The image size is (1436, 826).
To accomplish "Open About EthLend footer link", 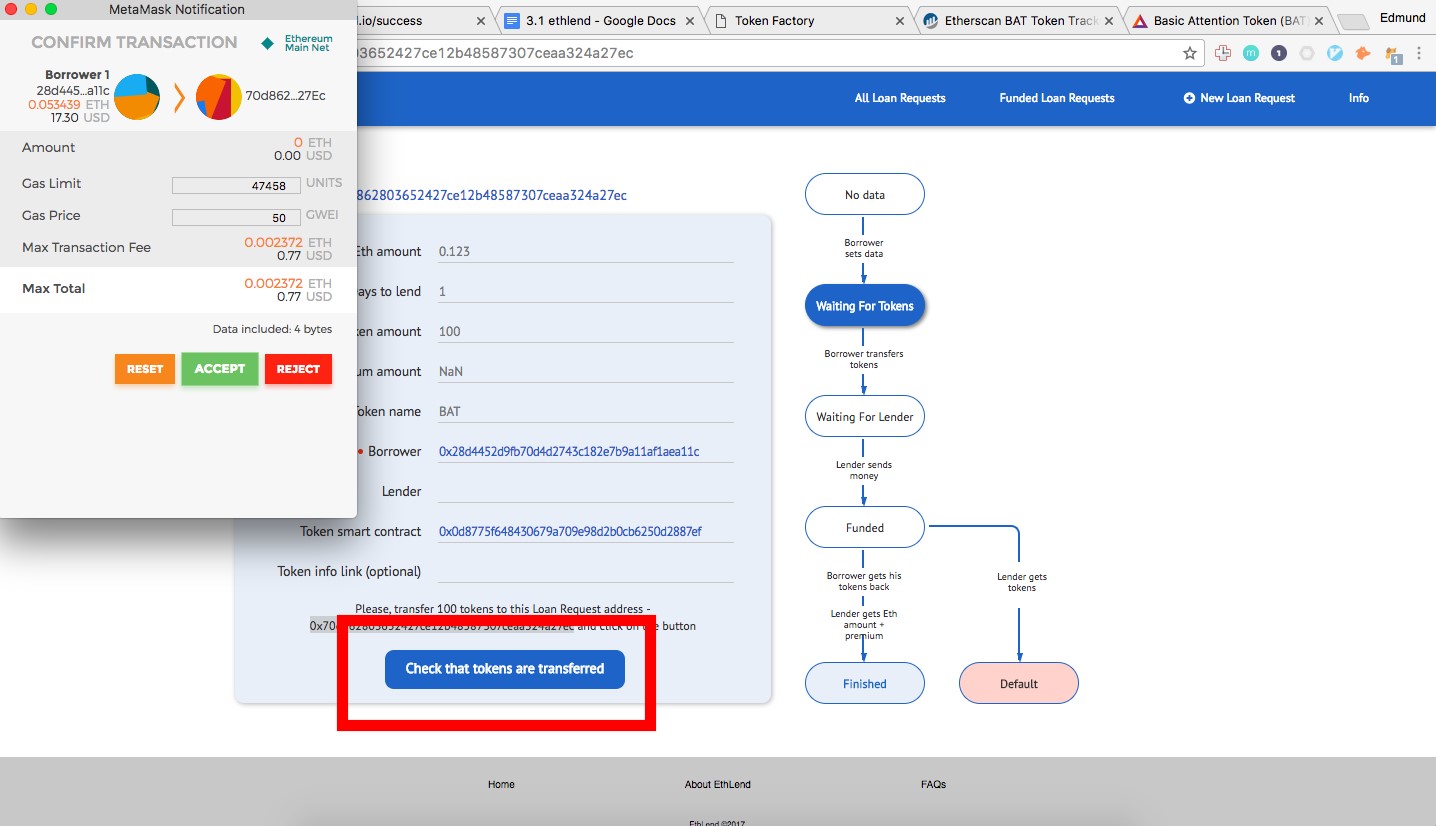I will 718,785.
